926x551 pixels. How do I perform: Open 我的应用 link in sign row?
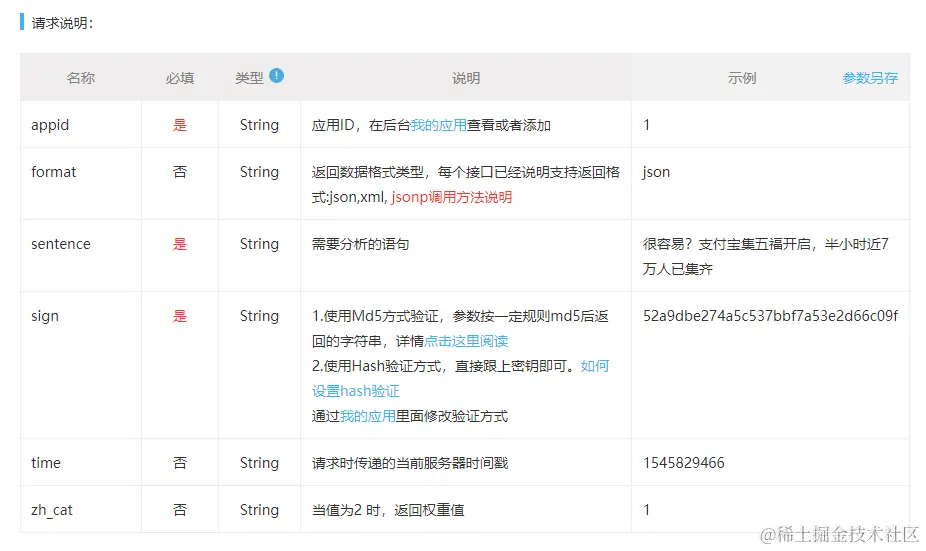[x=367, y=416]
